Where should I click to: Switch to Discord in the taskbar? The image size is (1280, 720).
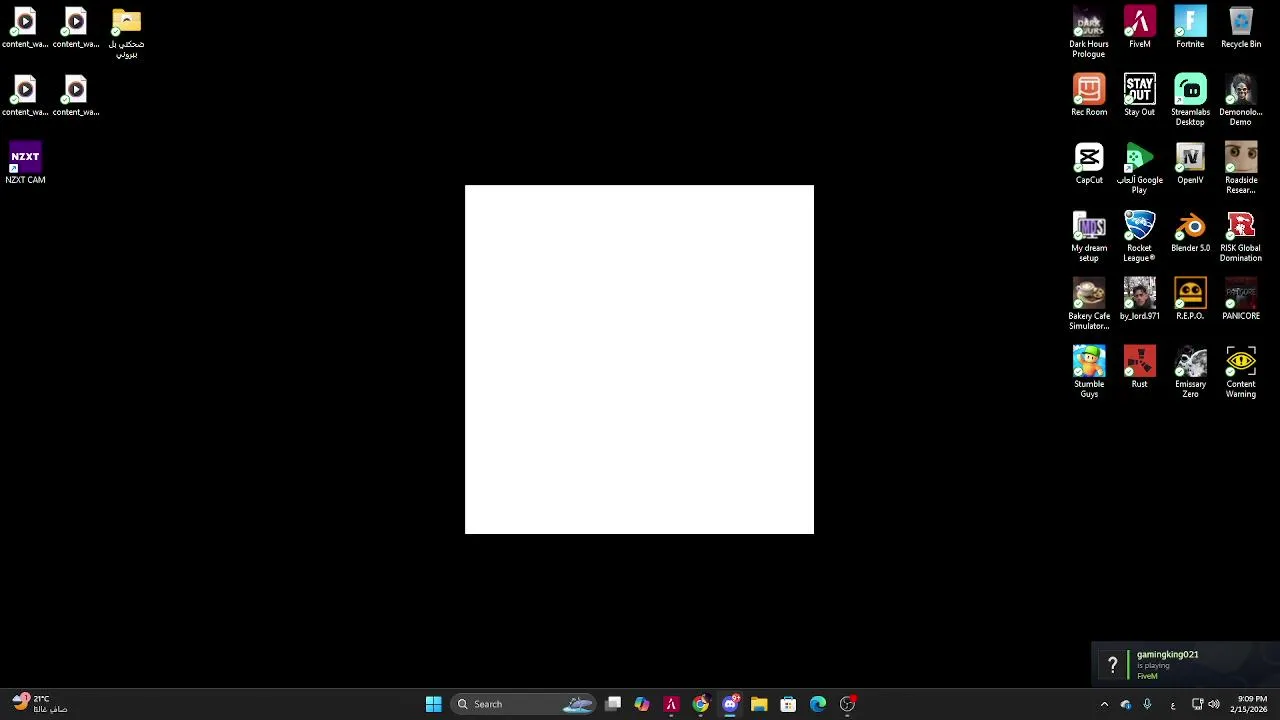coord(730,704)
